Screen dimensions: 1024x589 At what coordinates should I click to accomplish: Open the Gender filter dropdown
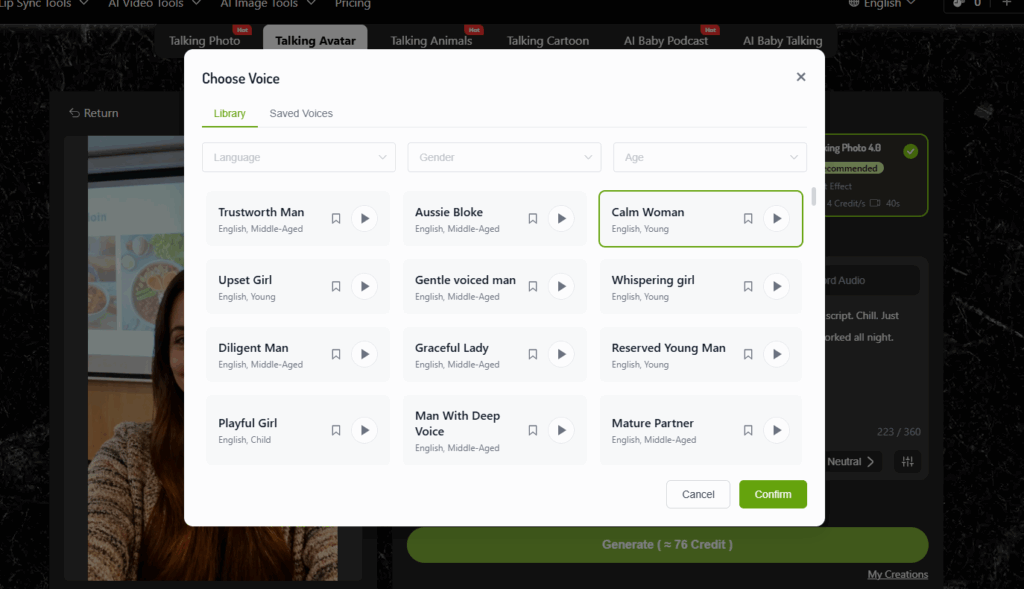point(504,157)
